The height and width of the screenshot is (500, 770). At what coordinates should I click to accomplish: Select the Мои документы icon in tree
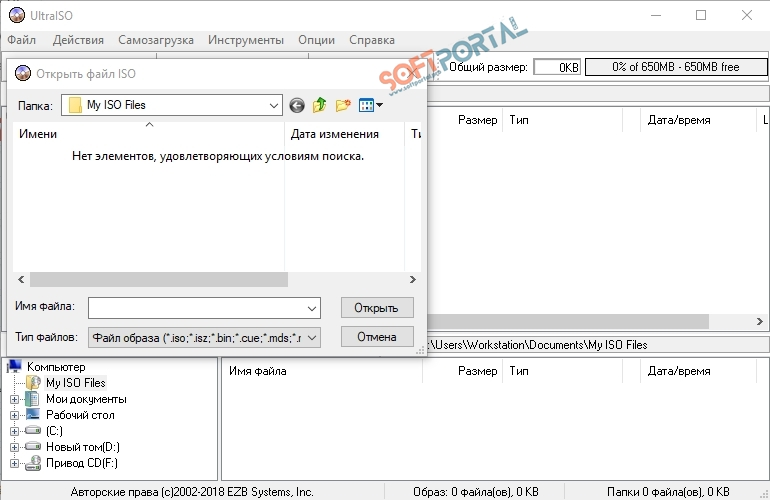tap(32, 399)
